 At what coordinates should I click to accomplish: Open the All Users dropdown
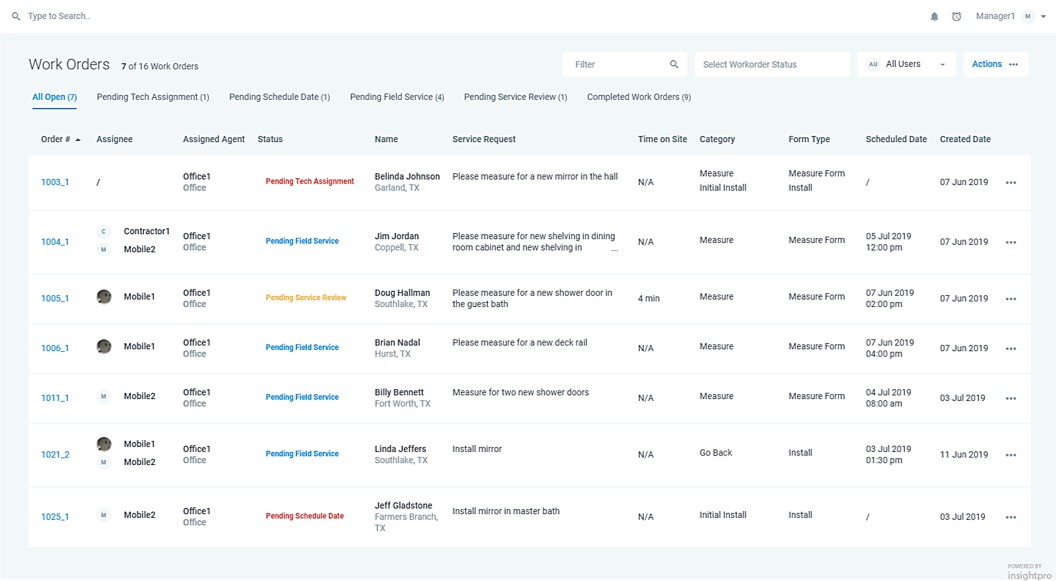[906, 65]
